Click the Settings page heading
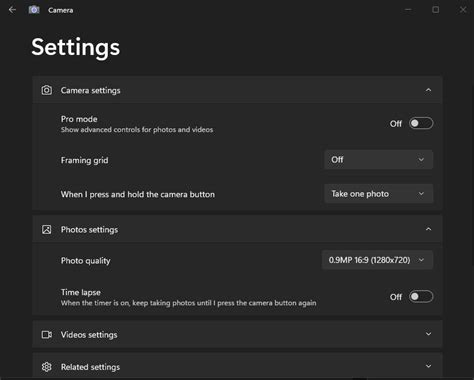474x380 pixels. tap(76, 47)
